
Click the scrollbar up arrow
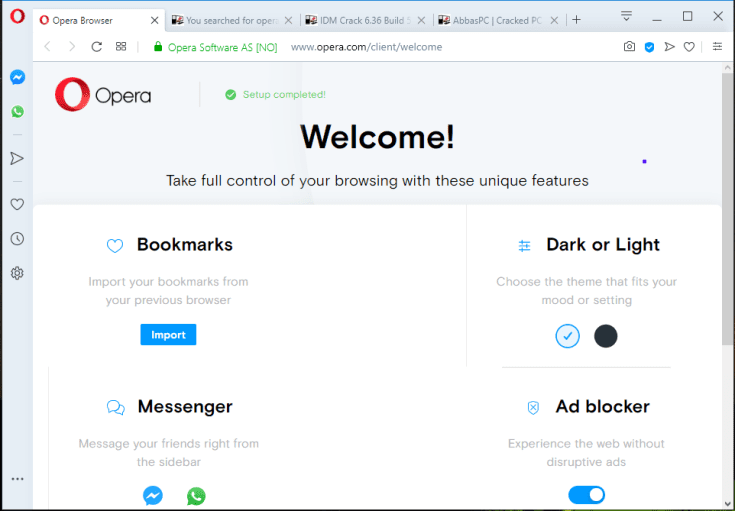[x=728, y=68]
